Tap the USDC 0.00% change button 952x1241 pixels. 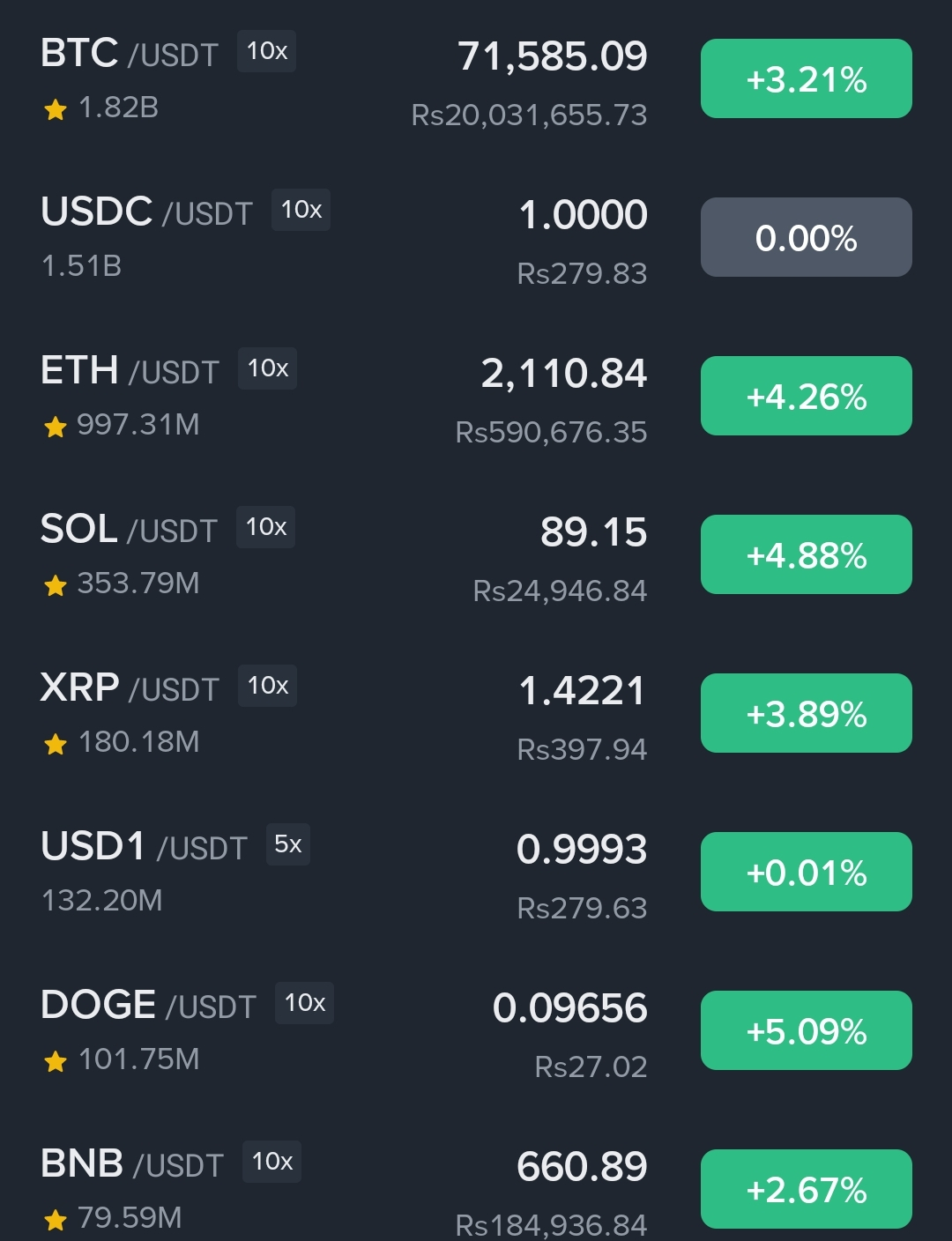point(806,238)
